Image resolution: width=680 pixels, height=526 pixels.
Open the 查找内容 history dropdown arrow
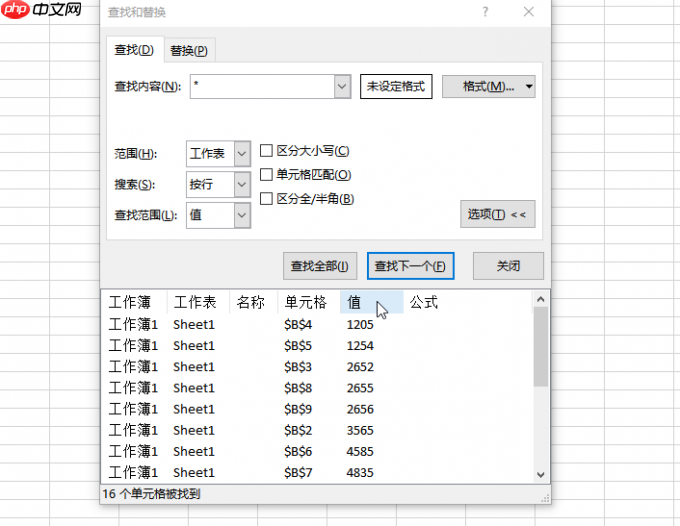342,86
